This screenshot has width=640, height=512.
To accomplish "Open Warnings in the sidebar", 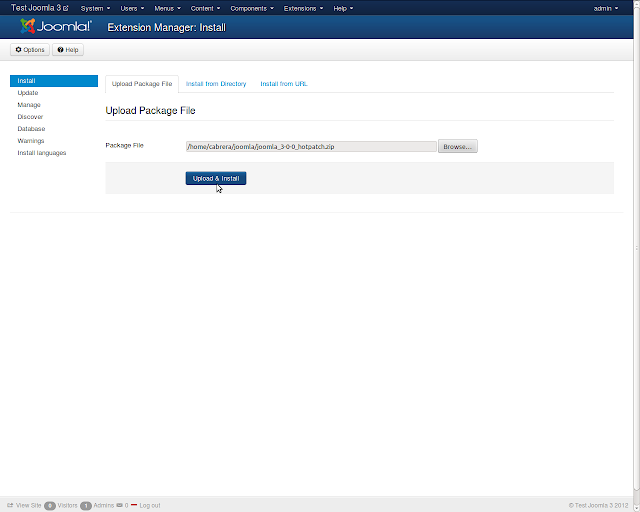I will [31, 140].
